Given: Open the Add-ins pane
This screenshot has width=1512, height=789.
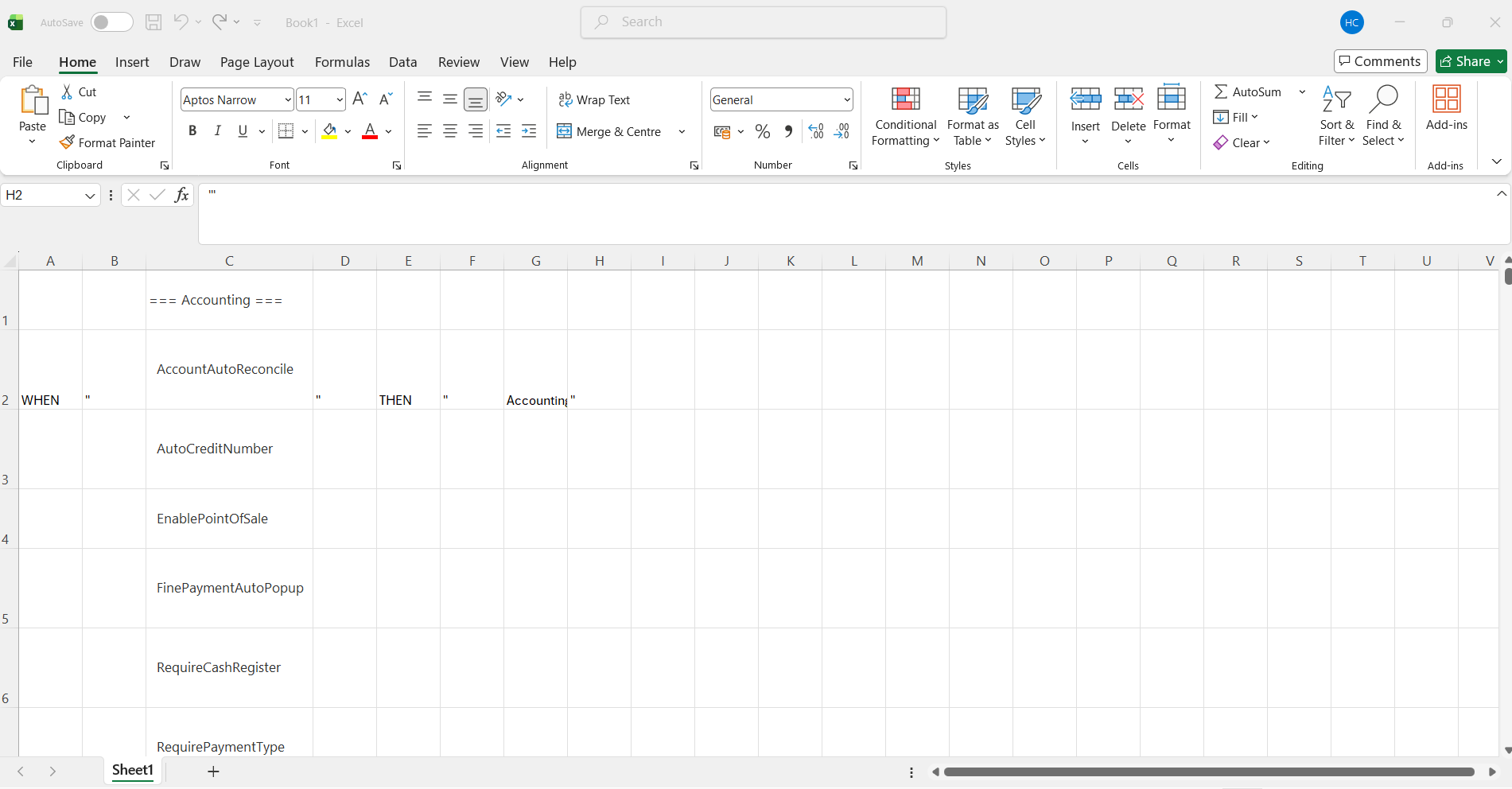Looking at the screenshot, I should point(1446,109).
